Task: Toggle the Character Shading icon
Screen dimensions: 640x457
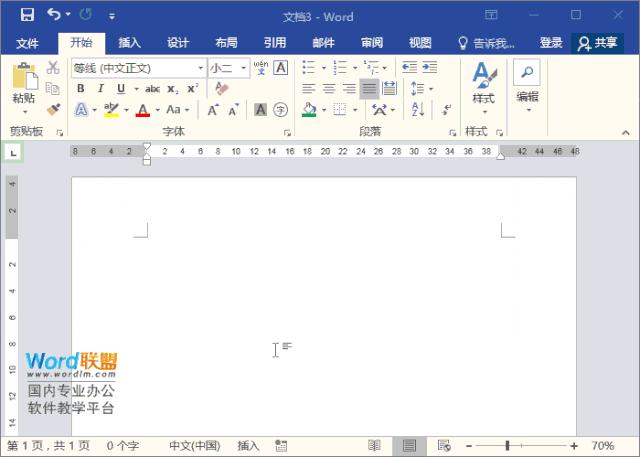Action: [260, 109]
